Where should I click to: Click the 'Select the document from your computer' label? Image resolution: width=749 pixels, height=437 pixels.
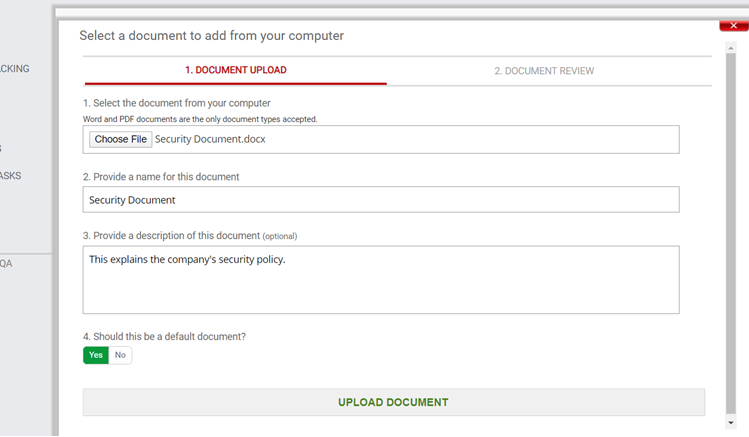point(177,103)
